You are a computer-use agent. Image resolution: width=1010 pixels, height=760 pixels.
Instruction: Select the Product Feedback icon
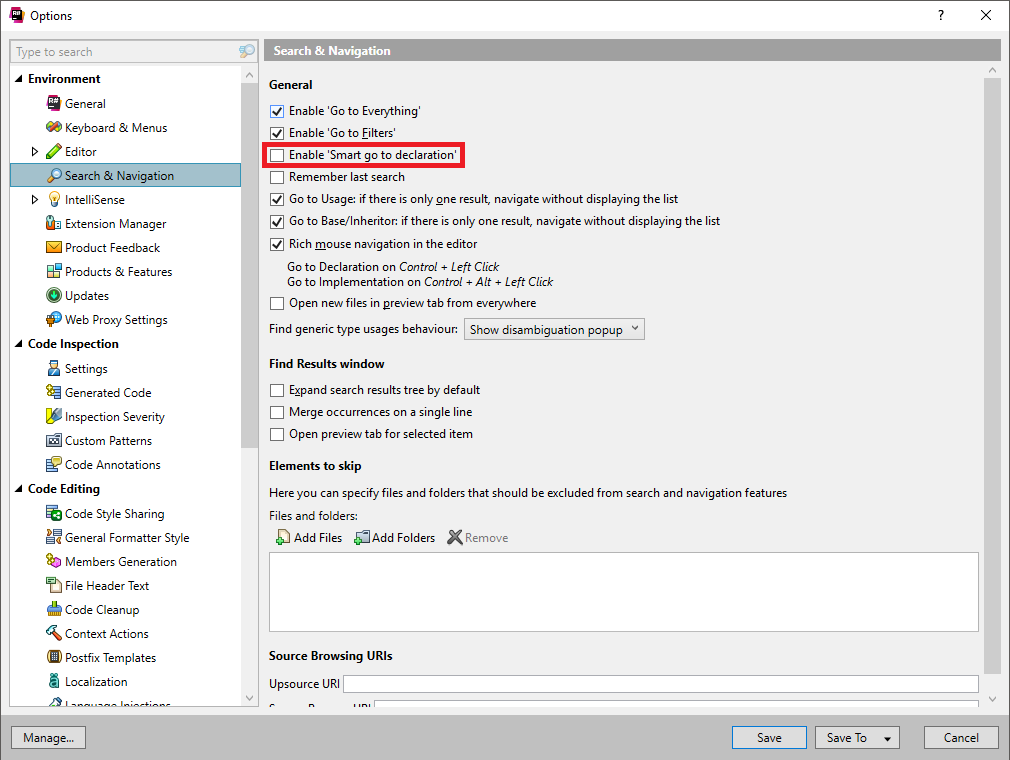(x=54, y=247)
